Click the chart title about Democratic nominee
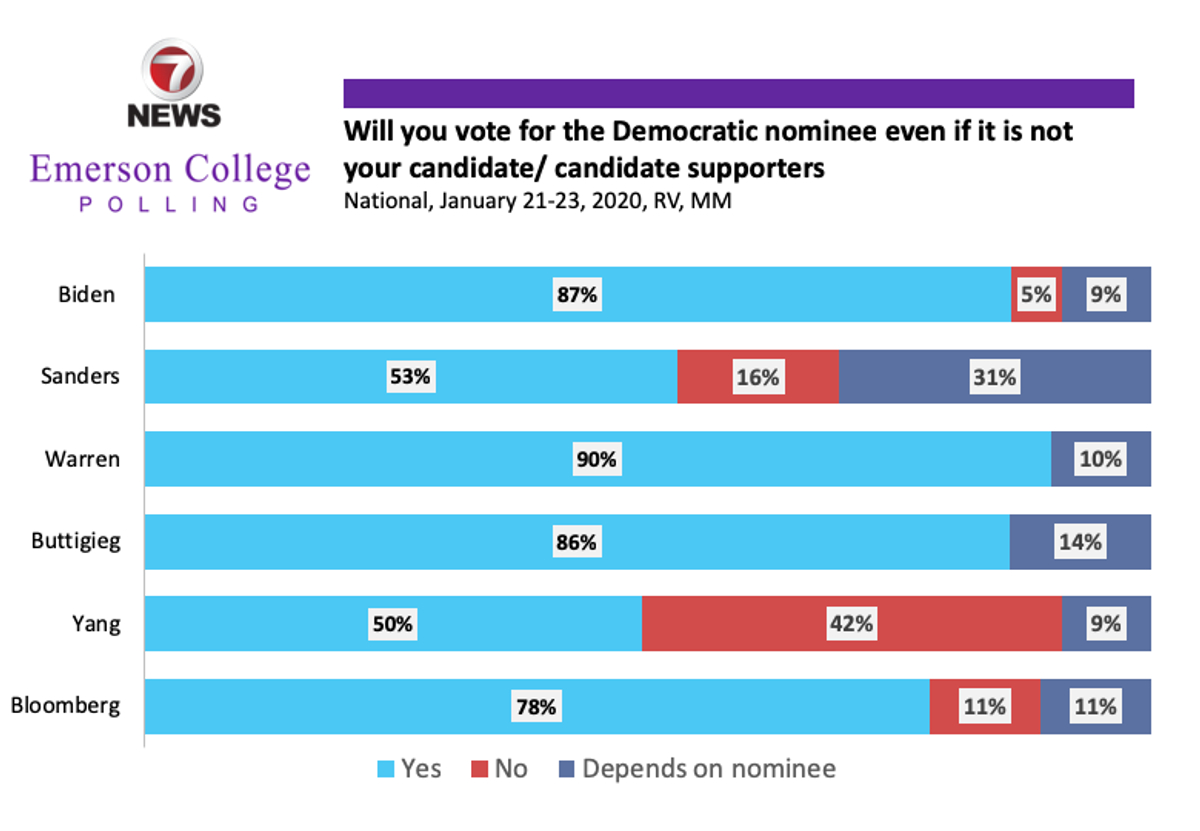This screenshot has height=831, width=1200. coord(708,148)
